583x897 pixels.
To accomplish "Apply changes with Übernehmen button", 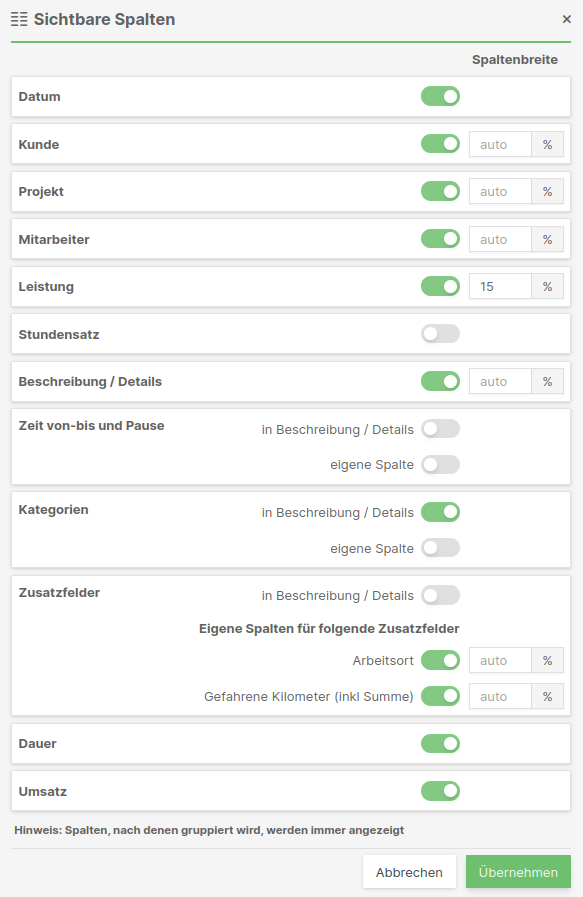I will [x=518, y=872].
